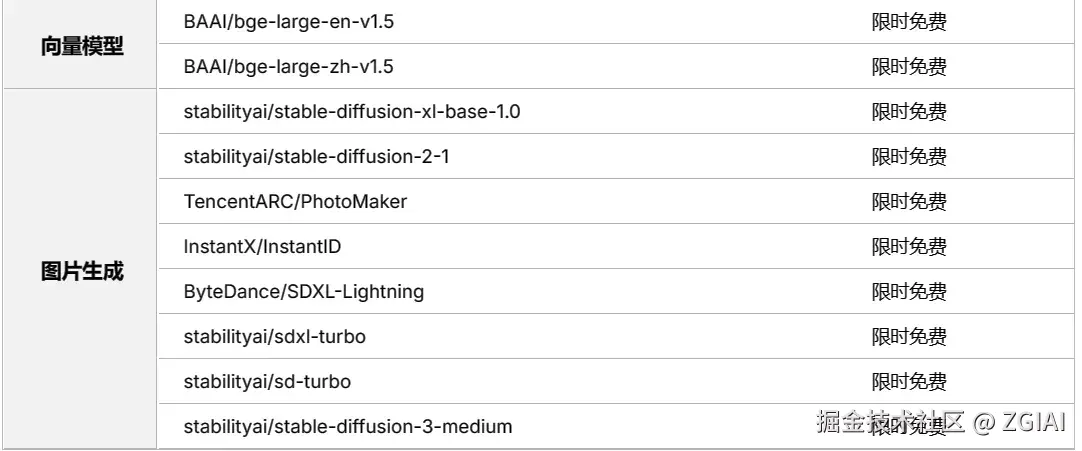
Task: Open stabilityai/stable-diffusion-xl-base-1.0 model row
Action: (x=352, y=112)
